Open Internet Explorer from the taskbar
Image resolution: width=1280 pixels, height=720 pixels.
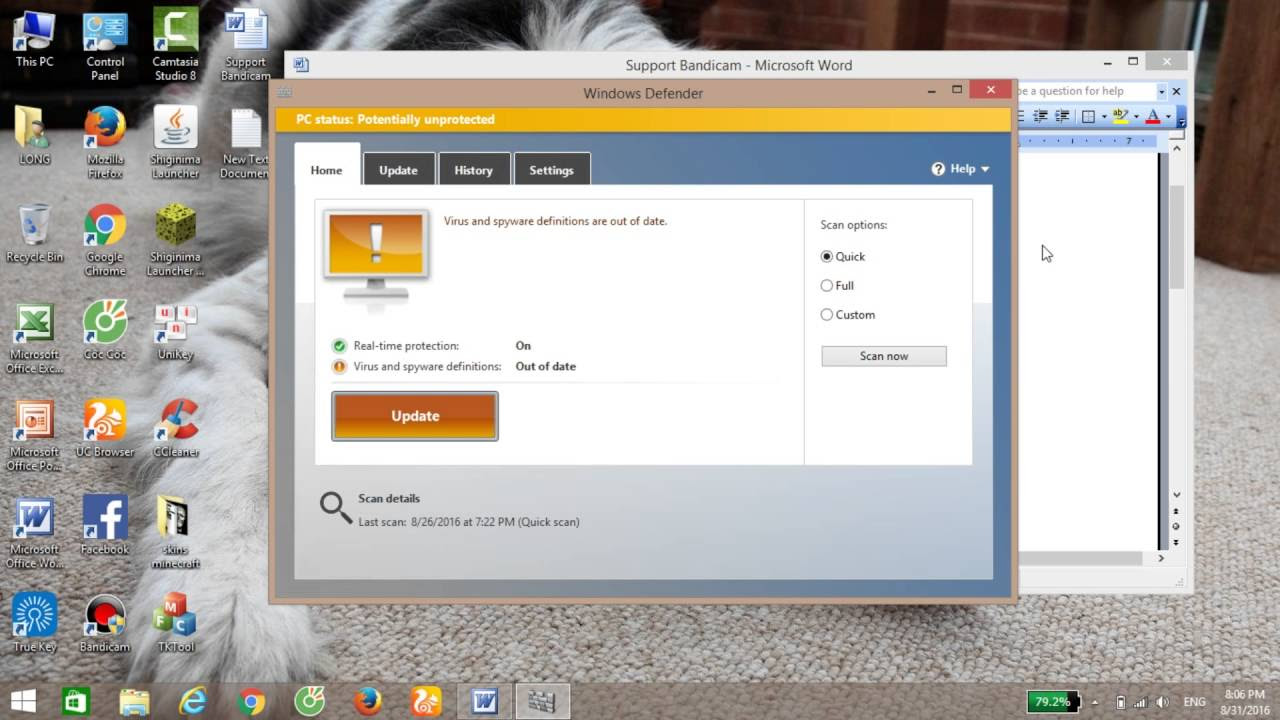[x=192, y=702]
